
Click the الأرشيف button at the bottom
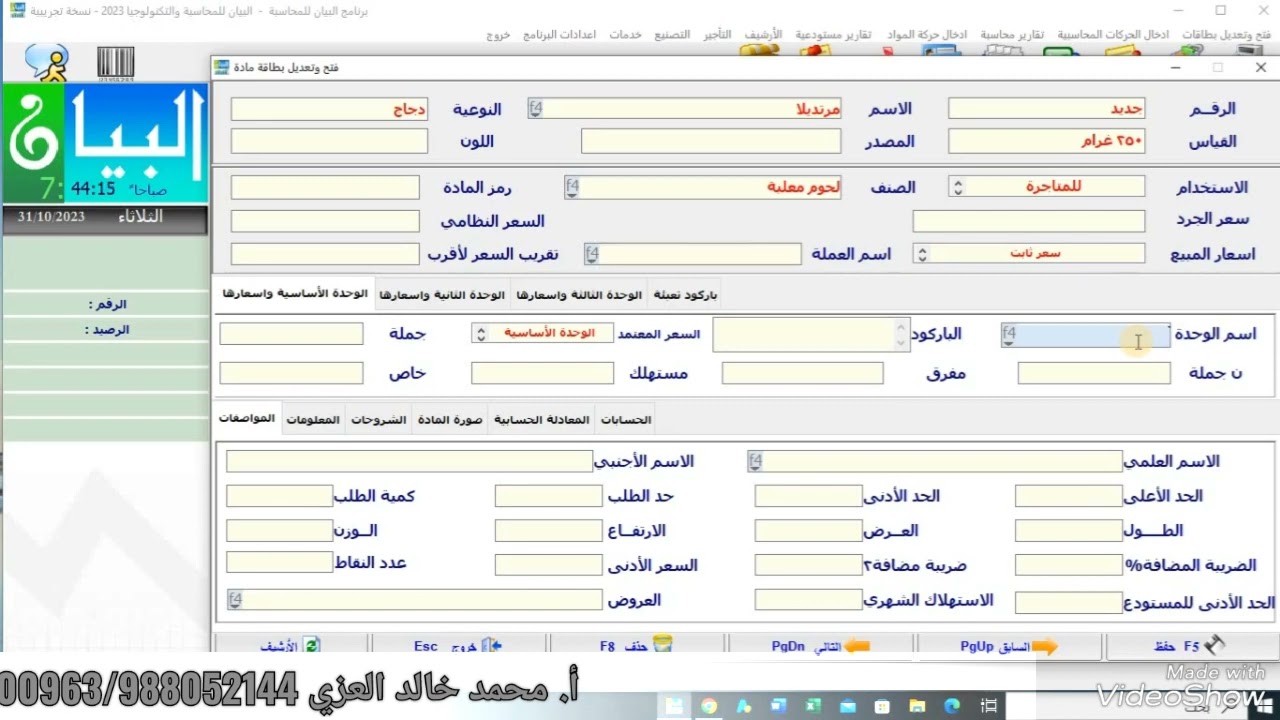tap(290, 646)
